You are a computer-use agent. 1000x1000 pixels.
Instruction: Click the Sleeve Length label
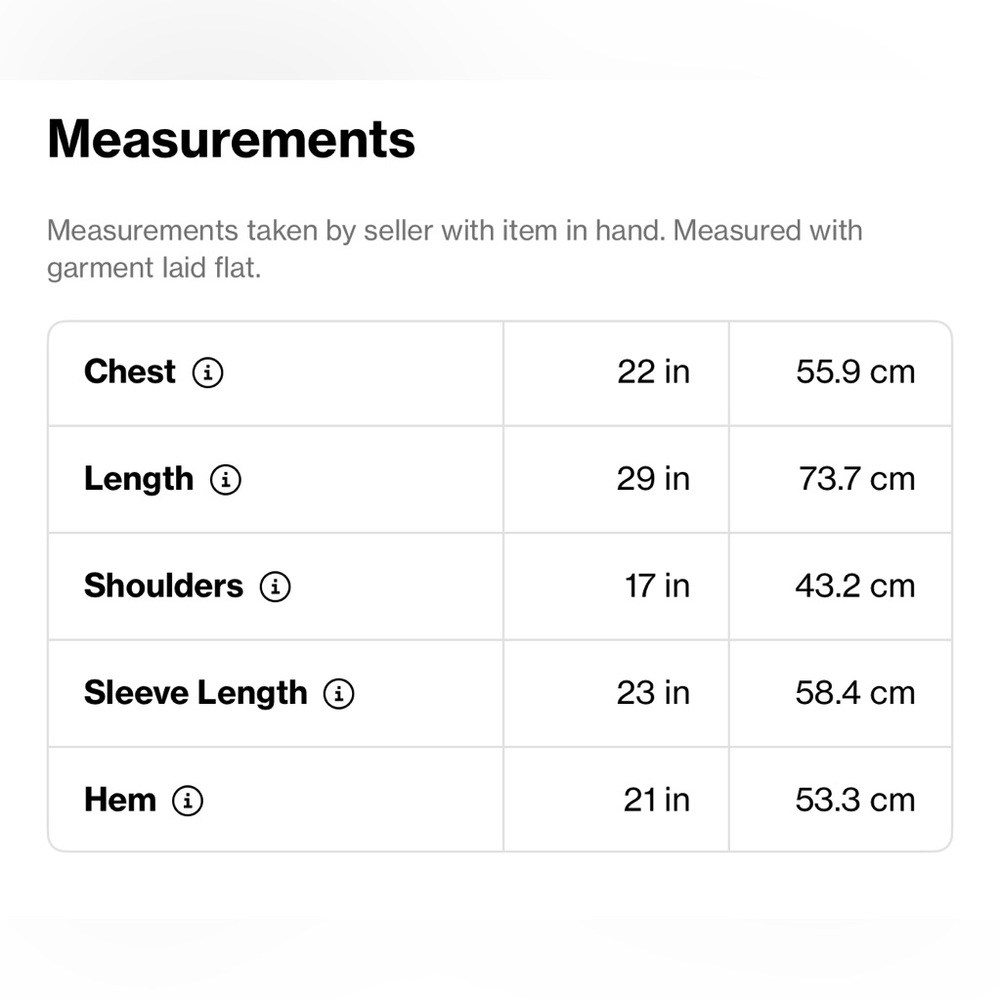(x=196, y=693)
